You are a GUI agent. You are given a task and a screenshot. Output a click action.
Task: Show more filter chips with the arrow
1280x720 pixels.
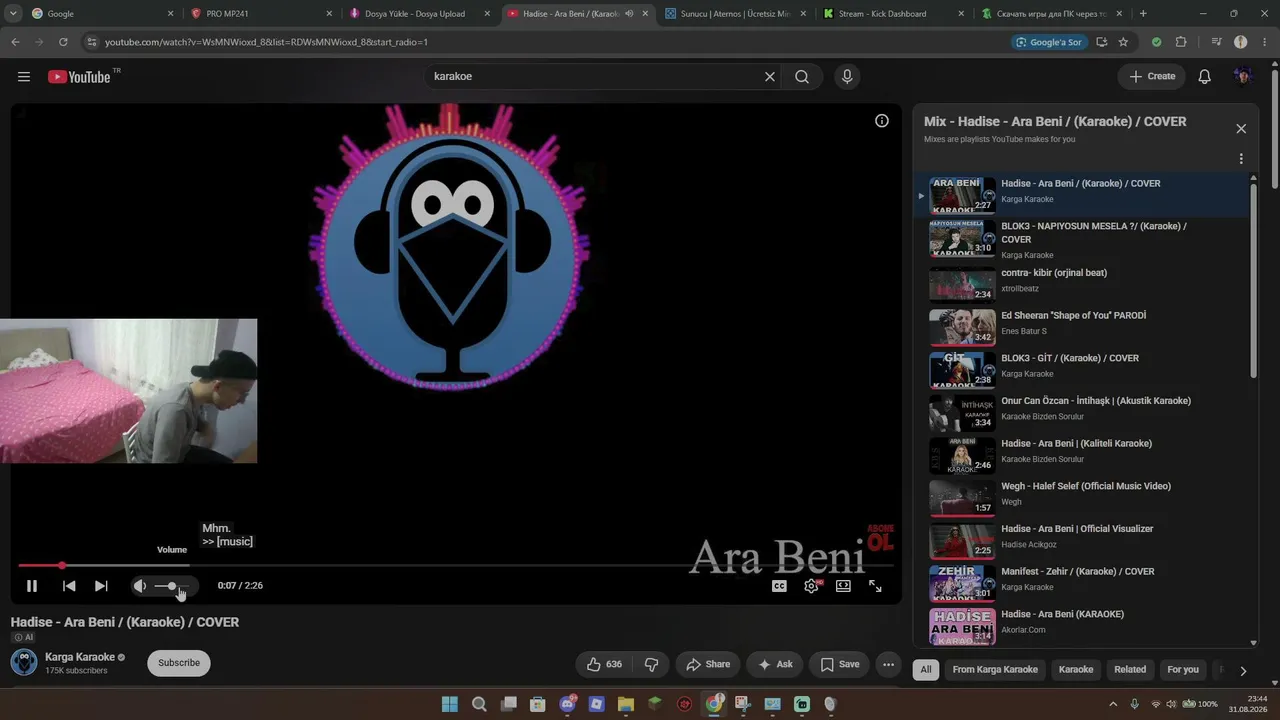(1243, 671)
